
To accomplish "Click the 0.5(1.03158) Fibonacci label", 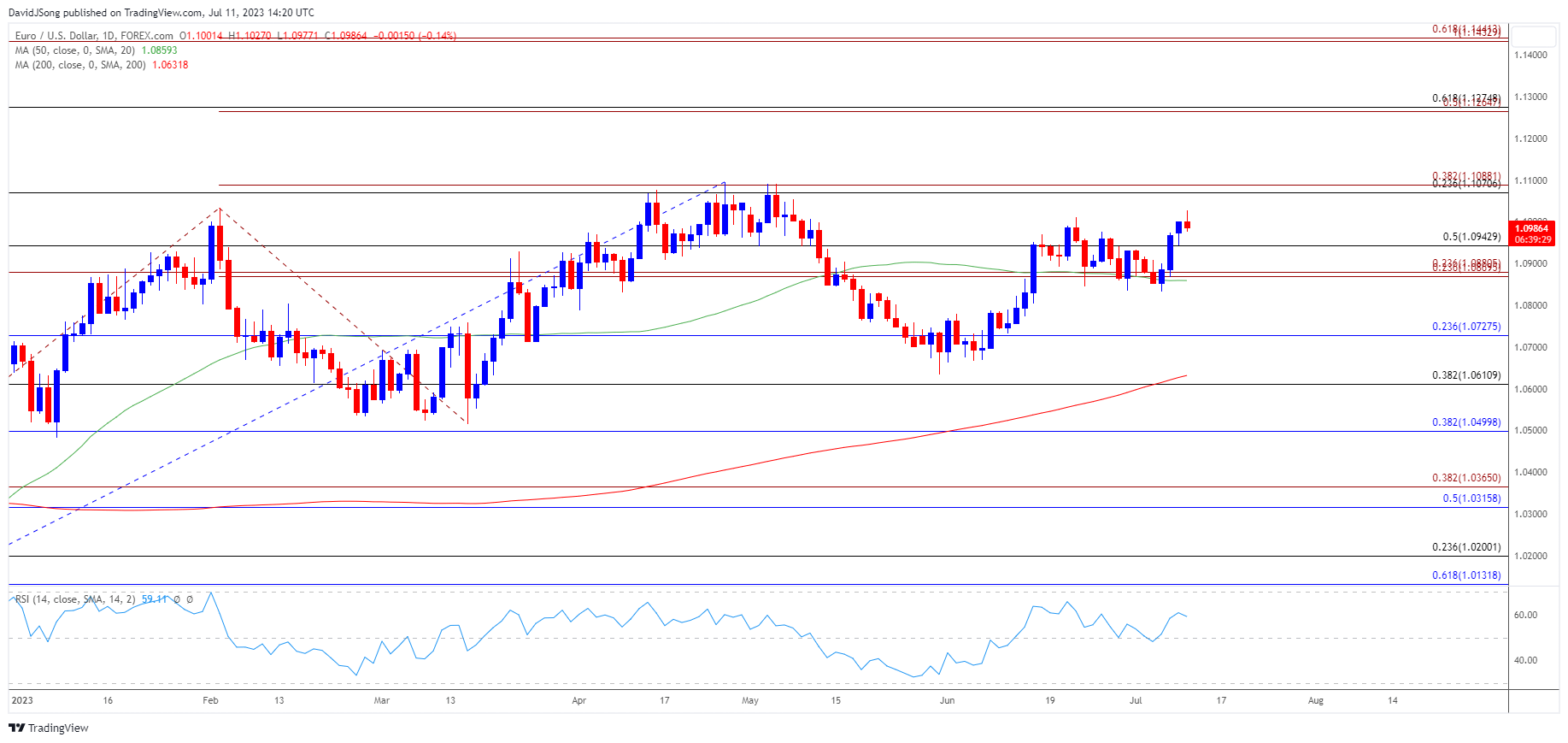I will 1471,498.
